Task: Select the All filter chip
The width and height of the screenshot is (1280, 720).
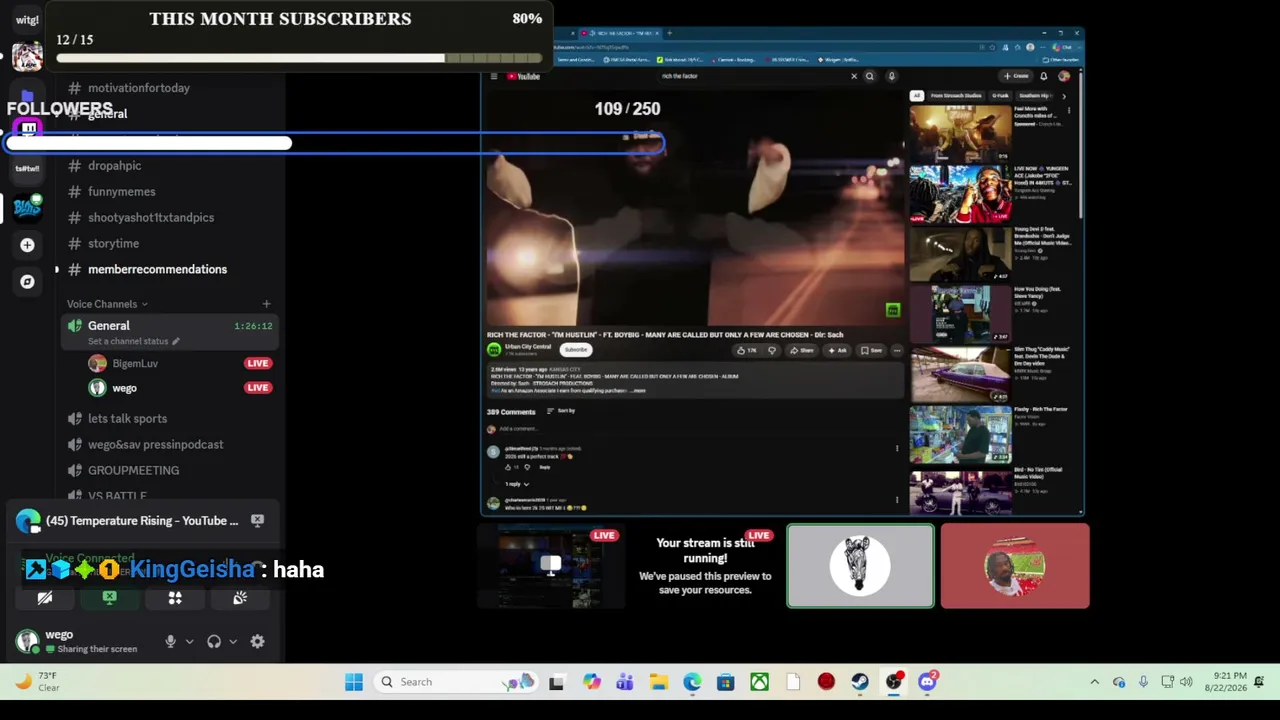Action: (x=916, y=96)
